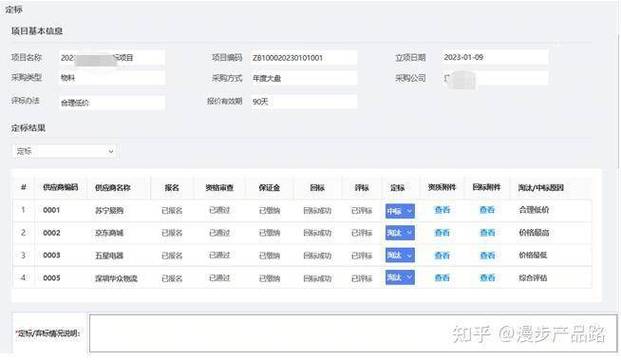Click supplier name 五星电器
The height and width of the screenshot is (361, 621).
pyautogui.click(x=109, y=256)
